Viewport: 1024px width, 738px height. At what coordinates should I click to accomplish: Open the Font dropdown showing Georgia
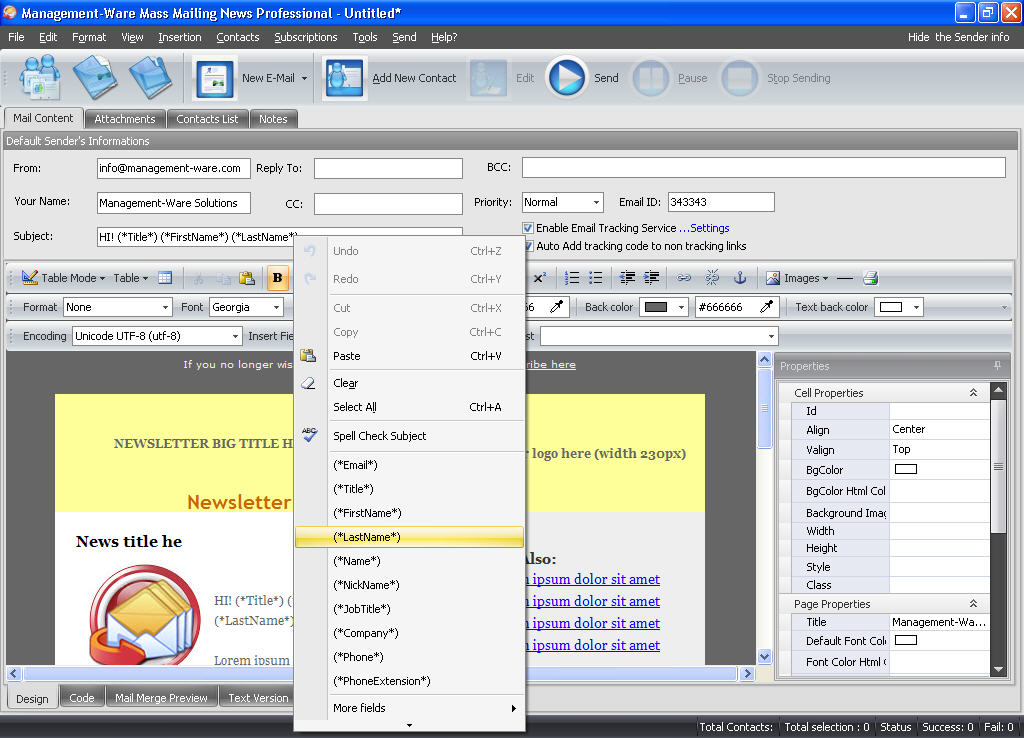click(275, 307)
